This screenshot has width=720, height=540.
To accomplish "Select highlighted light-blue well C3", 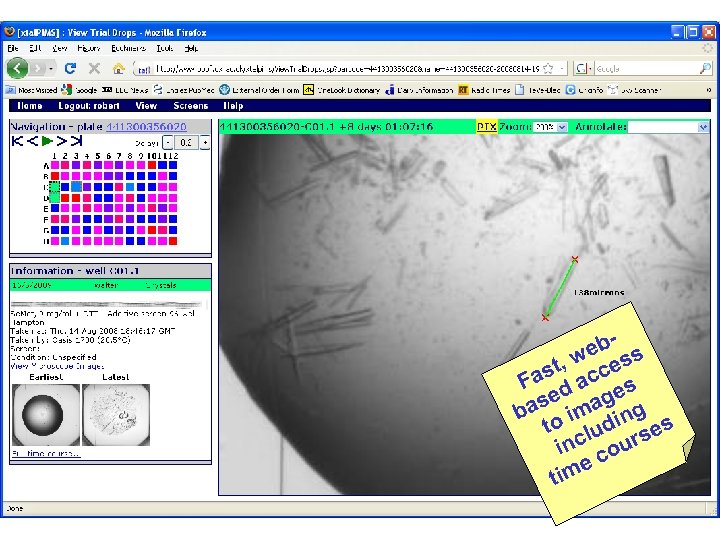I will (76, 186).
